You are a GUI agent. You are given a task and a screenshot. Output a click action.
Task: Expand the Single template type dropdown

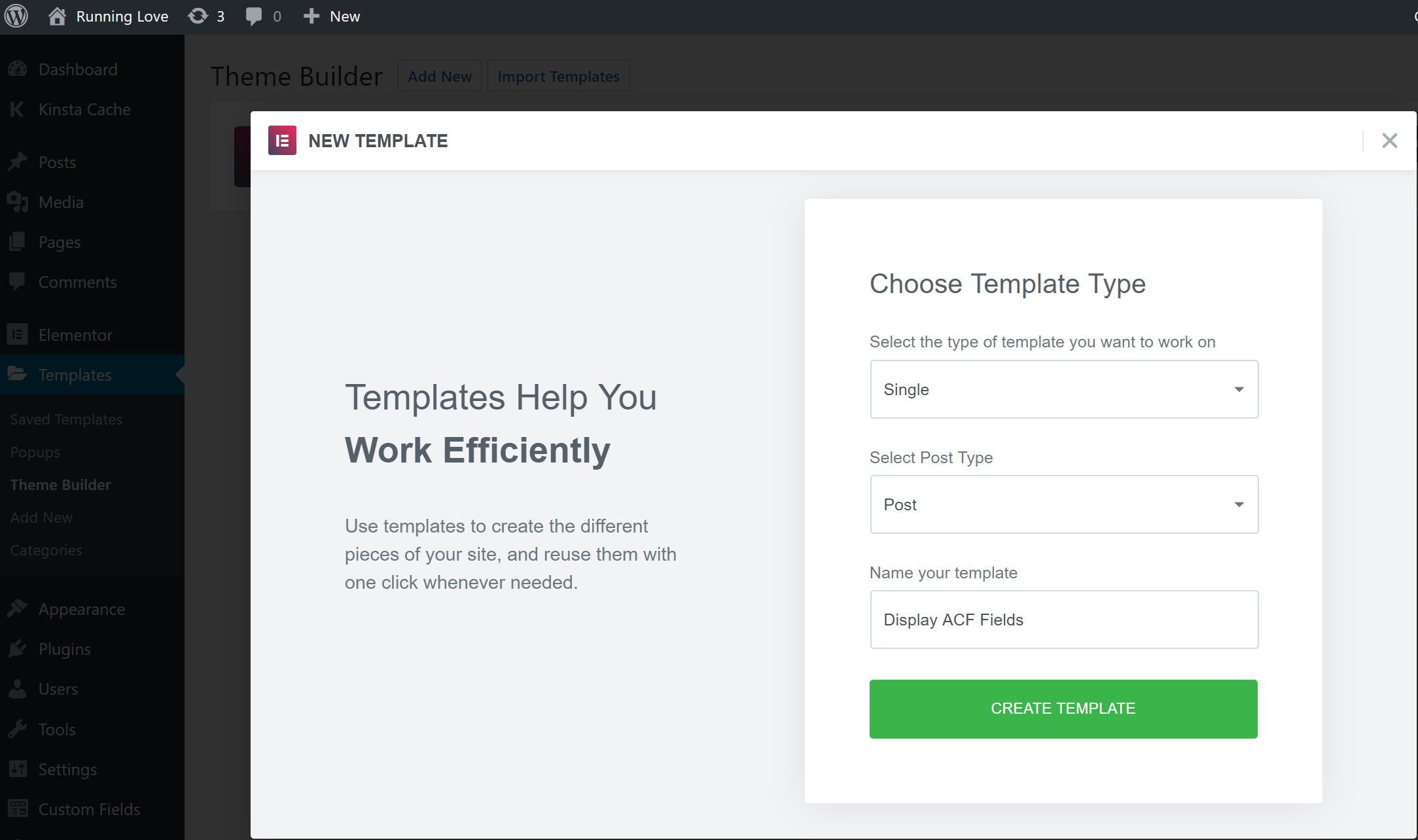1063,389
